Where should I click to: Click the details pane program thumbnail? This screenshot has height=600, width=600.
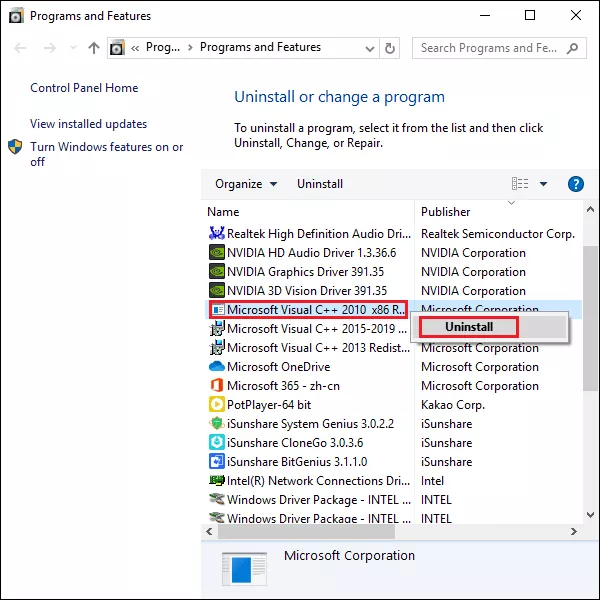(x=244, y=569)
